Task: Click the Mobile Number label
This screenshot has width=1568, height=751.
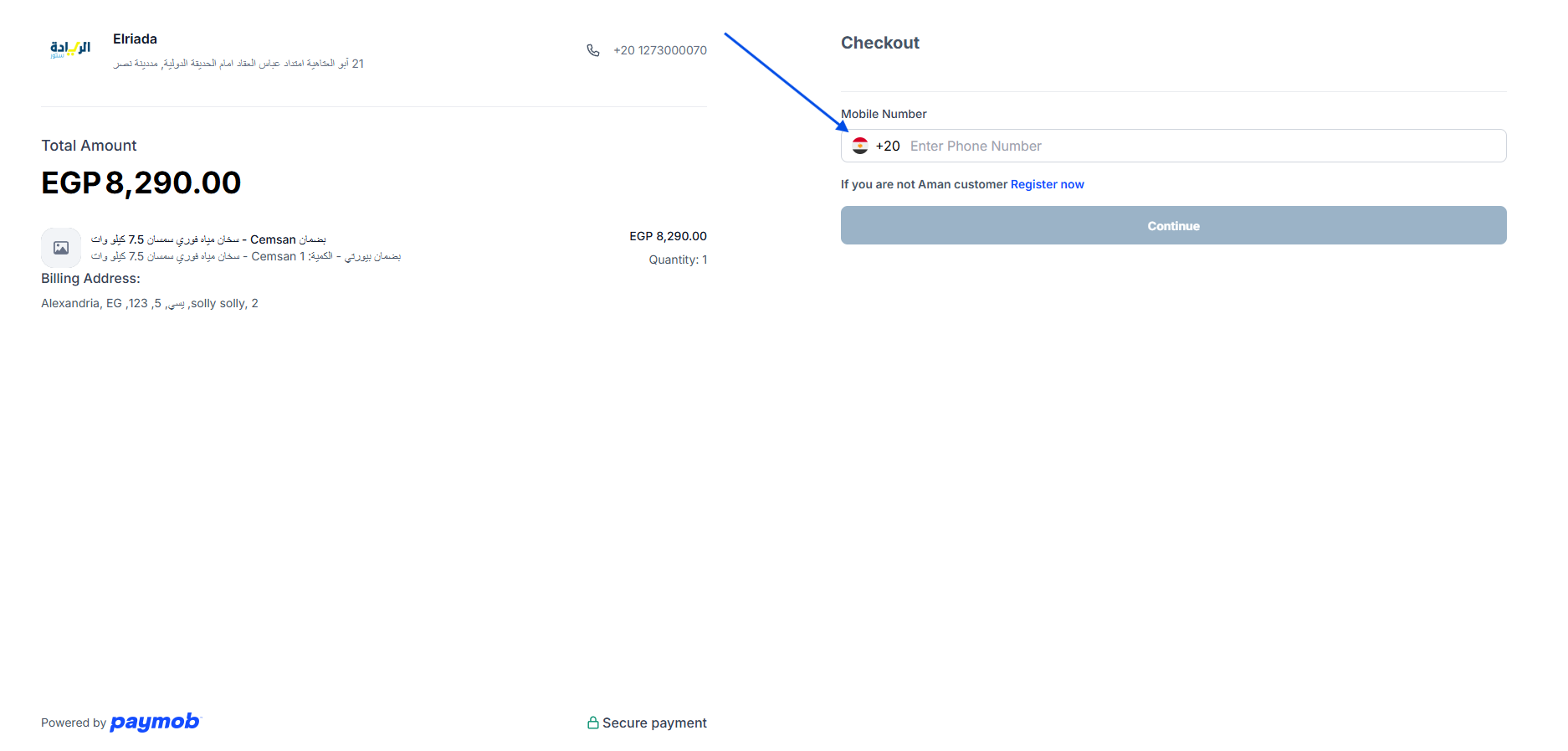Action: tap(884, 114)
